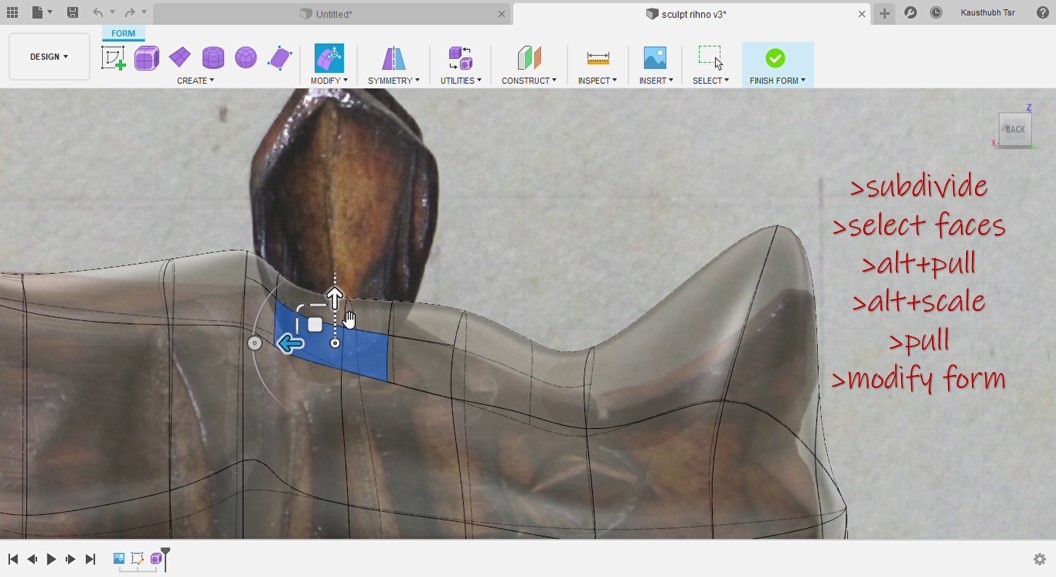
Task: Expand the INSPECT menu
Action: 597,80
